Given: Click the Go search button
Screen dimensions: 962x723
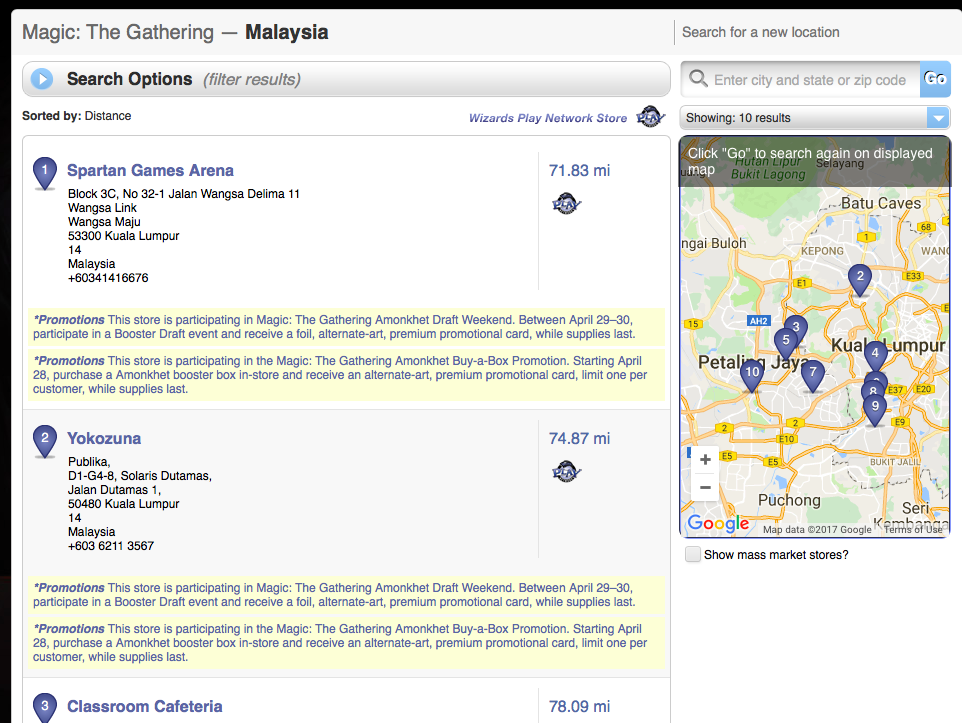Looking at the screenshot, I should point(935,79).
